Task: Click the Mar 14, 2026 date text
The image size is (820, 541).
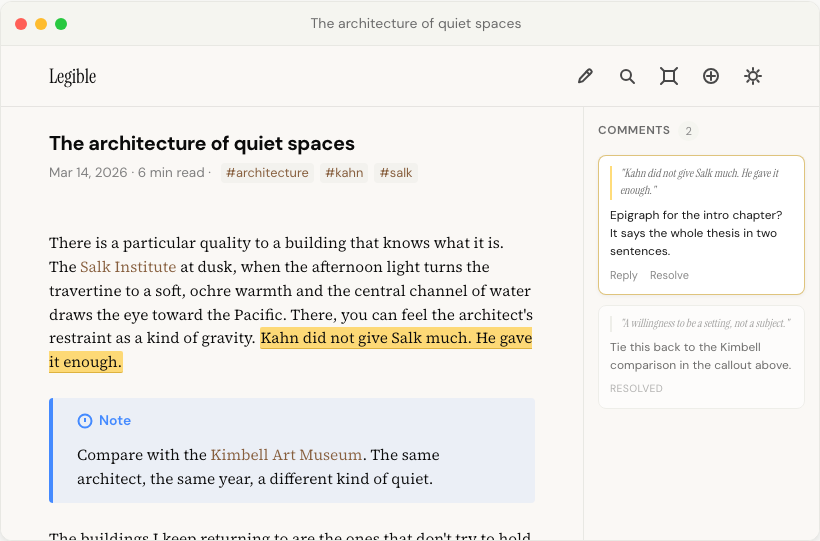Action: [x=88, y=173]
